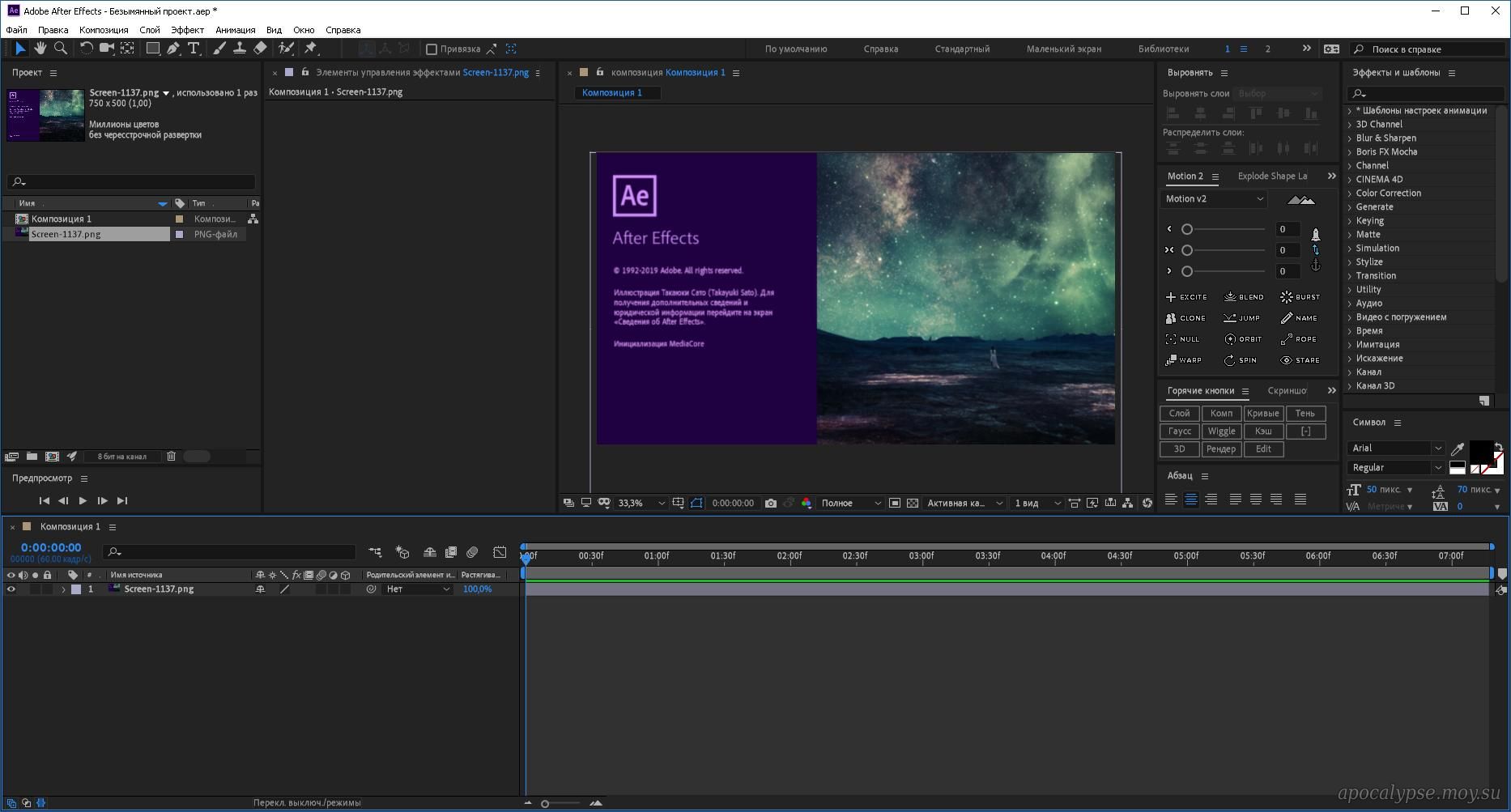
Task: Open the parent Нет dropdown for layer
Action: pyautogui.click(x=417, y=589)
